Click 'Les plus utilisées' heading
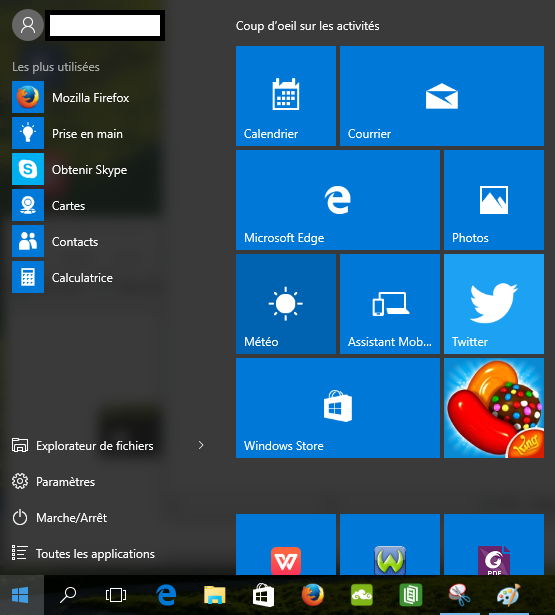The width and height of the screenshot is (555, 615). [56, 67]
